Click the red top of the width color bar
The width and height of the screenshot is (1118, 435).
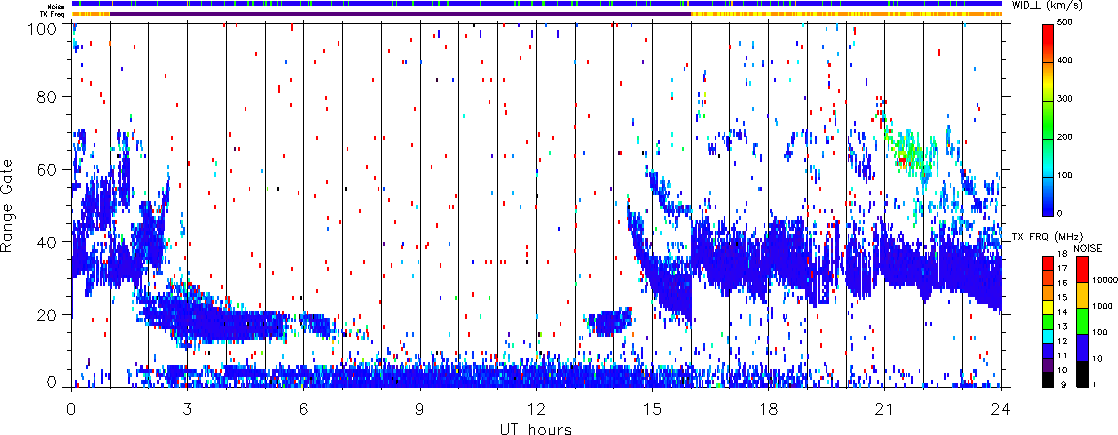click(1046, 35)
